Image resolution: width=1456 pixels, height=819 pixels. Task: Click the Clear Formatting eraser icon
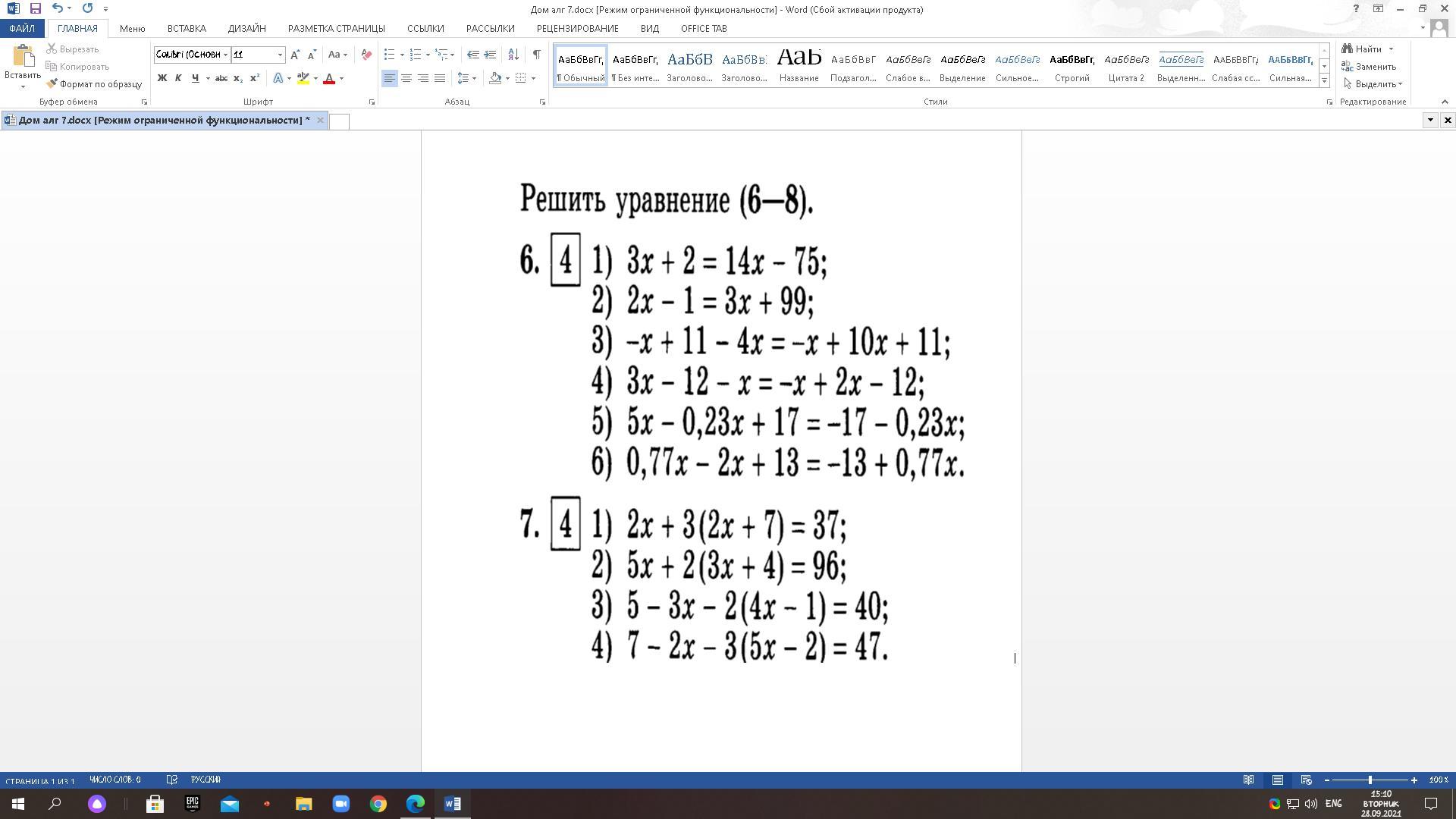click(366, 55)
